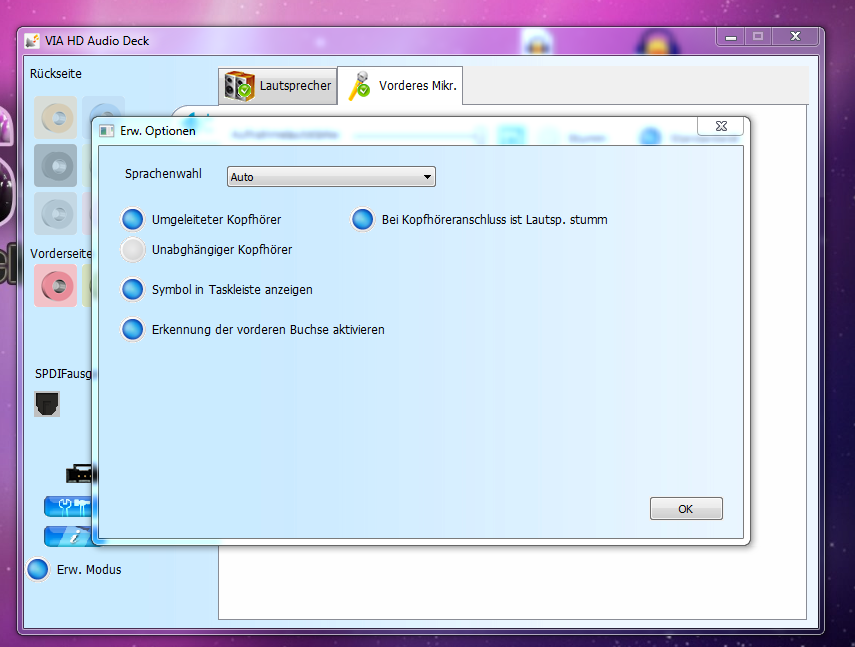Confirm the dialog with OK

(x=686, y=509)
